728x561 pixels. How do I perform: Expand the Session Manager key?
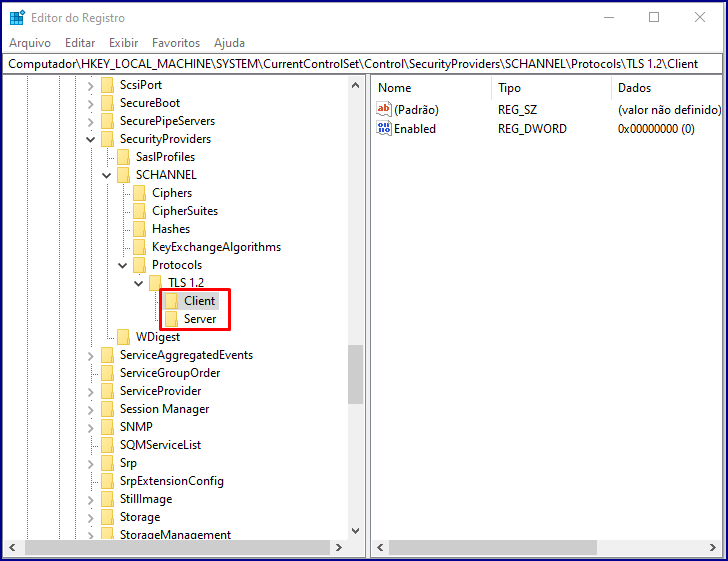[91, 410]
